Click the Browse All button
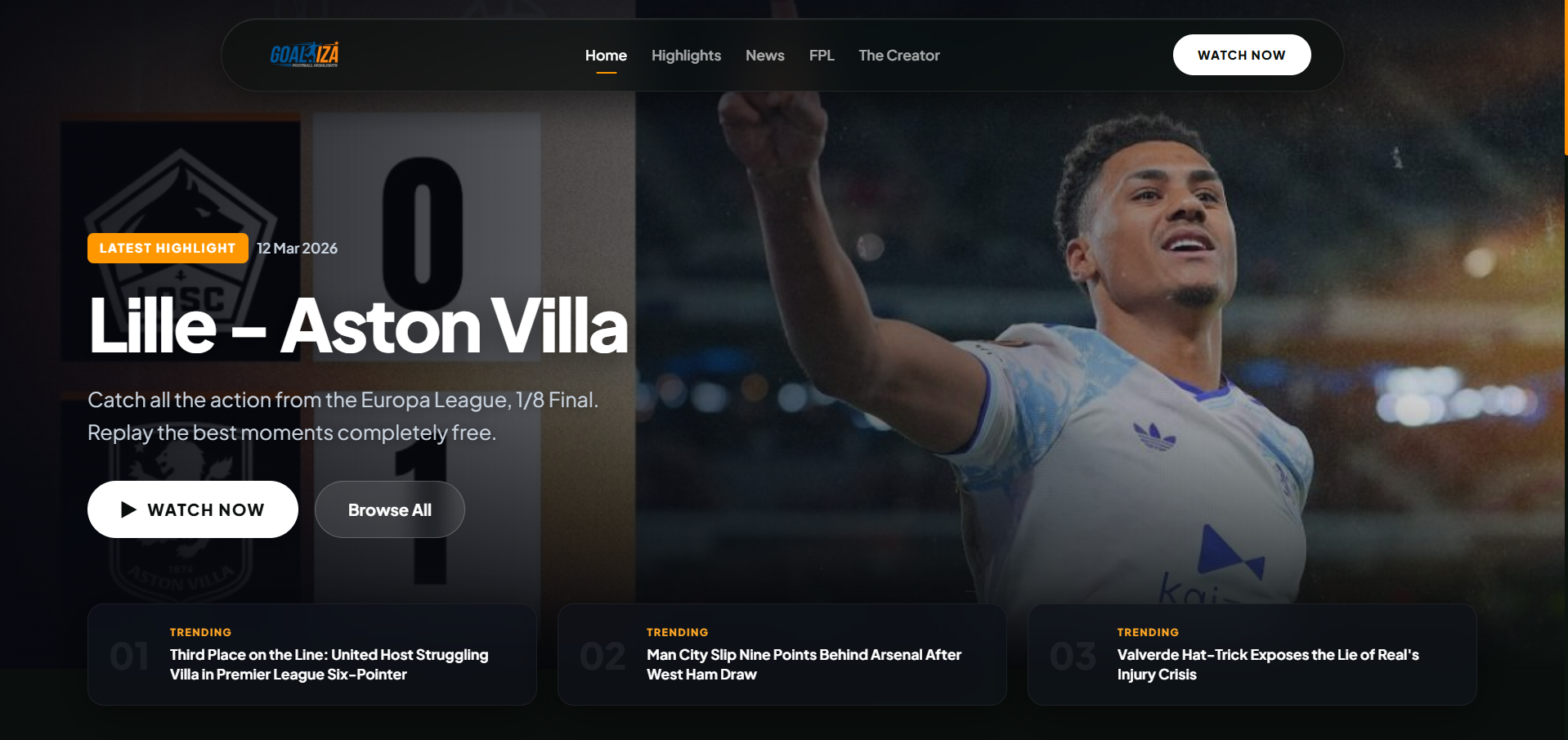Screen dimensions: 1568x740 [x=390, y=509]
